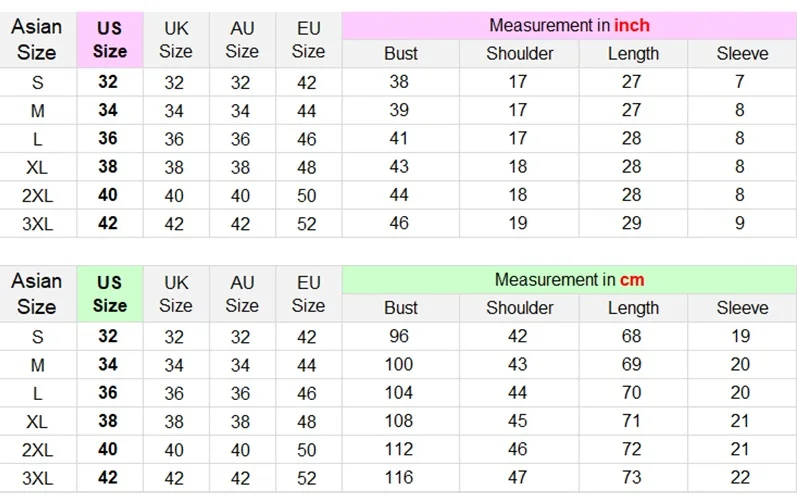Select the 'Measurement in inch' header
The height and width of the screenshot is (502, 797).
pos(569,25)
